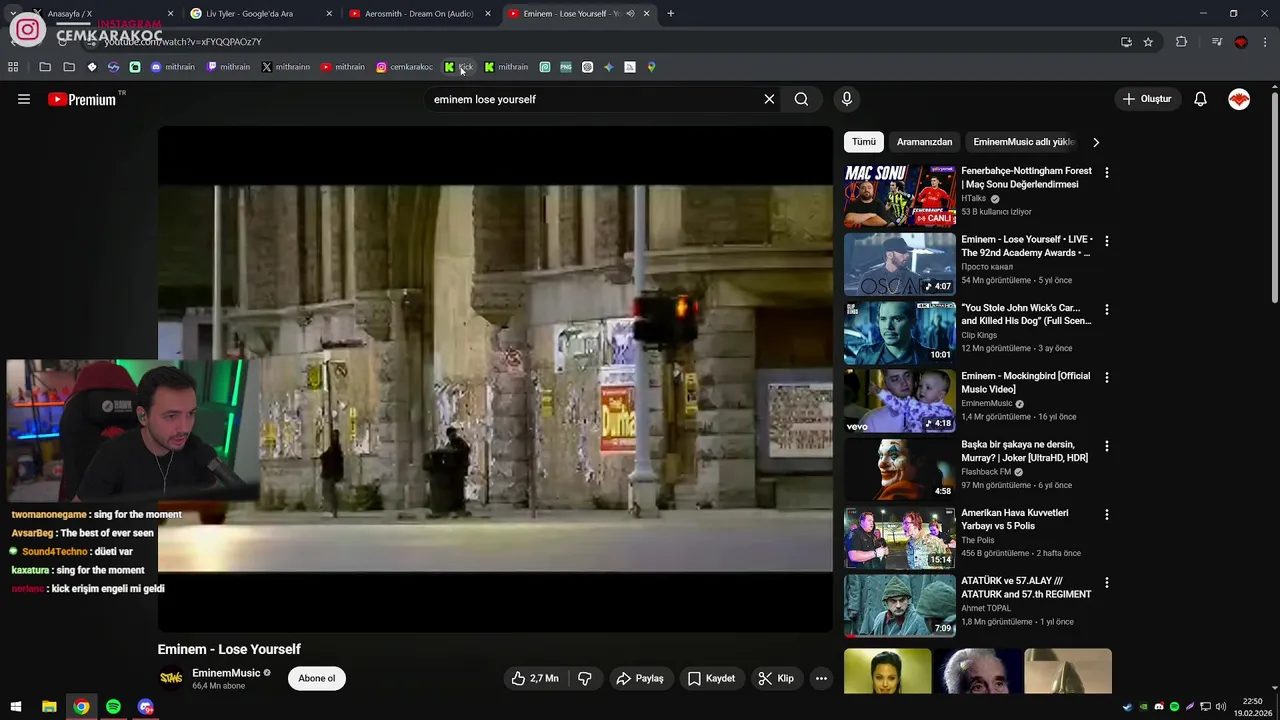Click Windows Start button

pyautogui.click(x=16, y=707)
